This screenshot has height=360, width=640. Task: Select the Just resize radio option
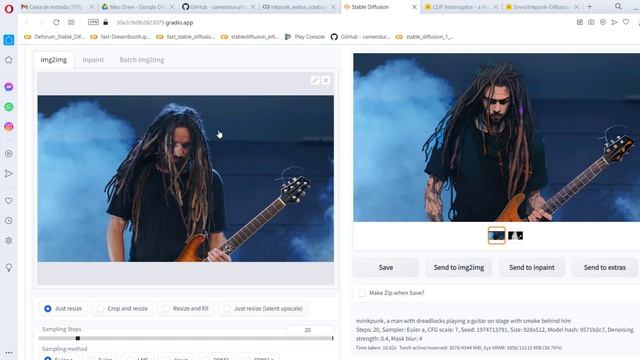click(63, 309)
